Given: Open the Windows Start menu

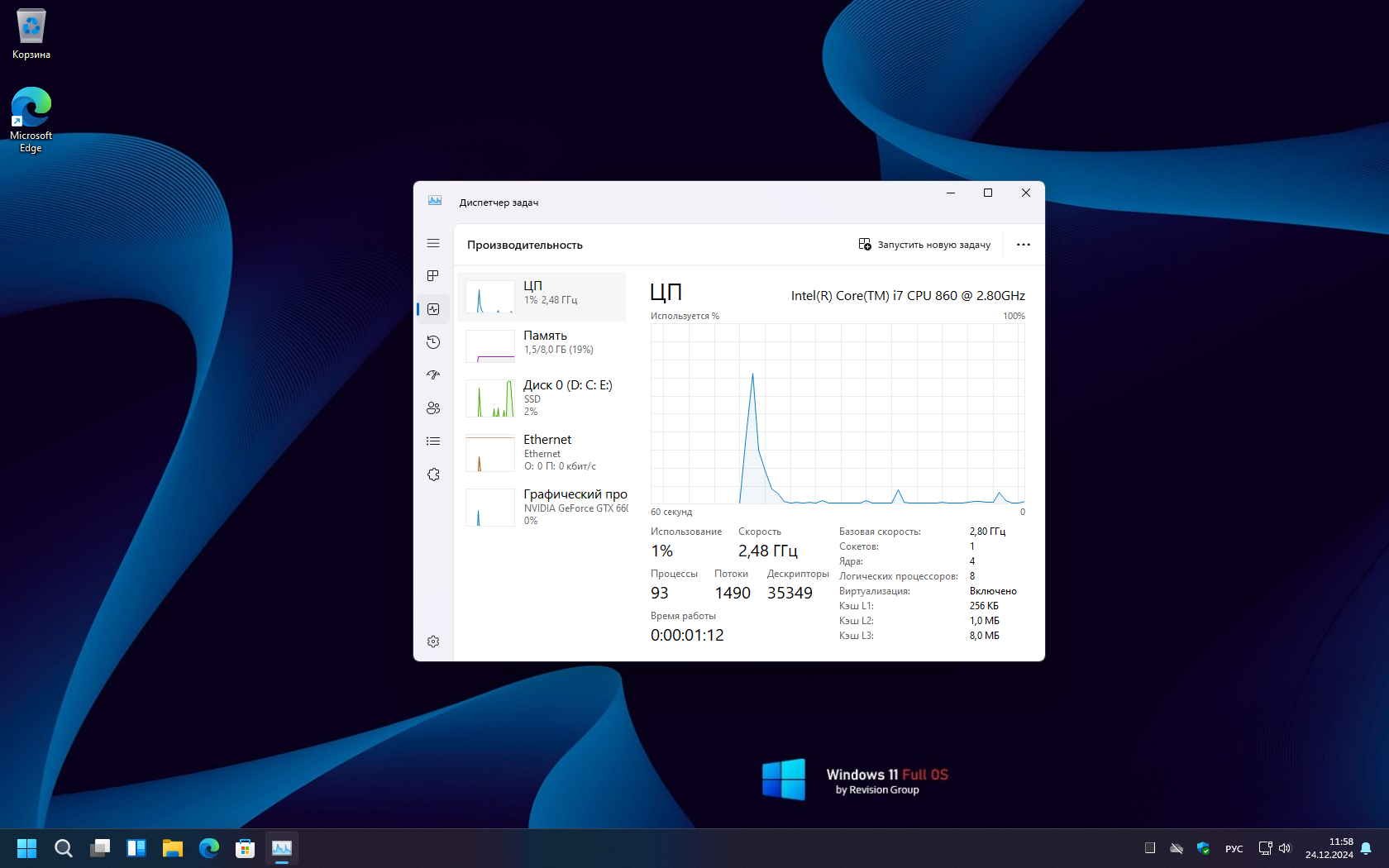Looking at the screenshot, I should pos(26,848).
